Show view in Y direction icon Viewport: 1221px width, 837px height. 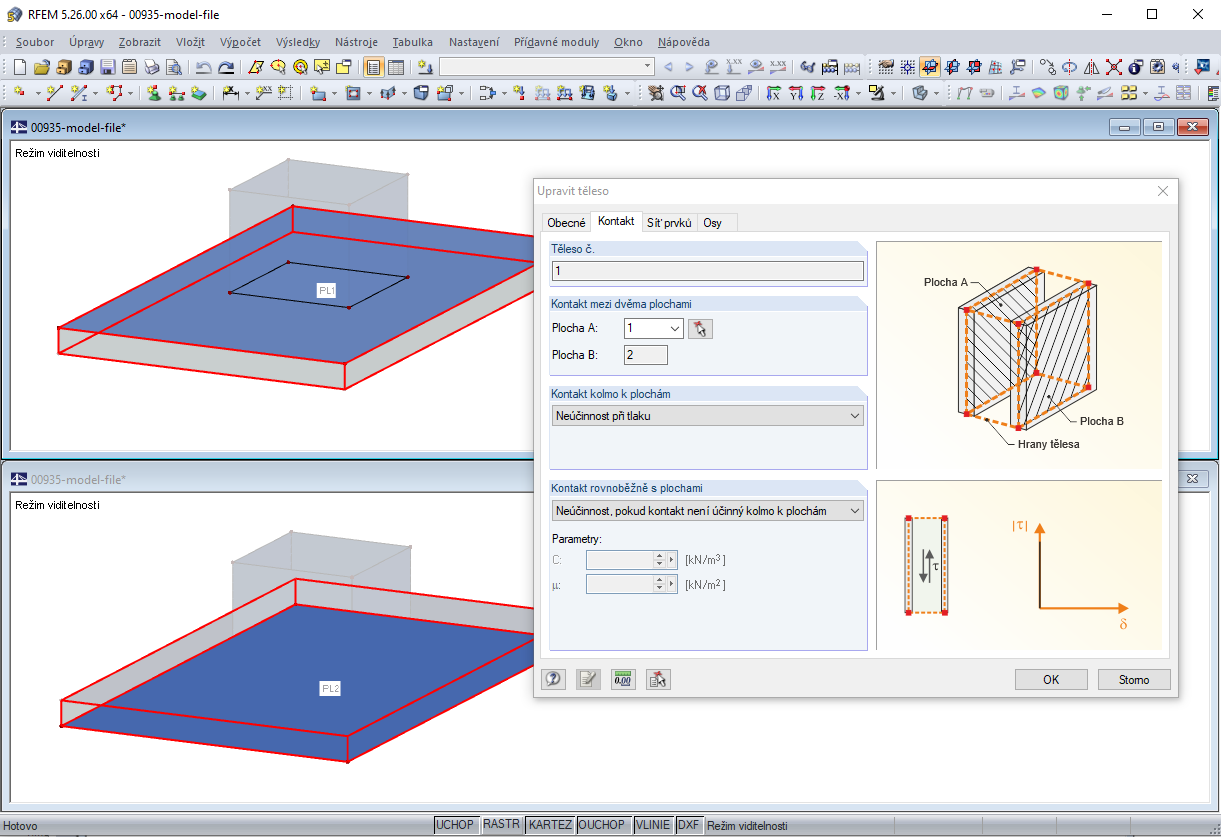[x=796, y=92]
